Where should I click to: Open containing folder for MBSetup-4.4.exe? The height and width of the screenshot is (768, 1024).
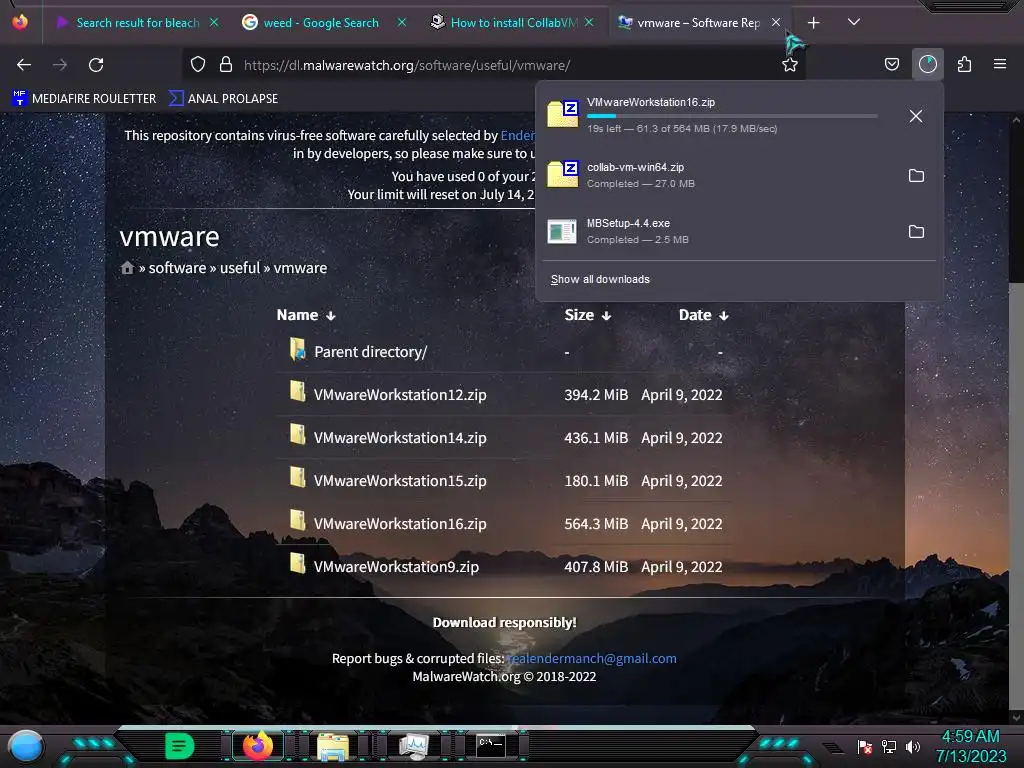click(916, 232)
